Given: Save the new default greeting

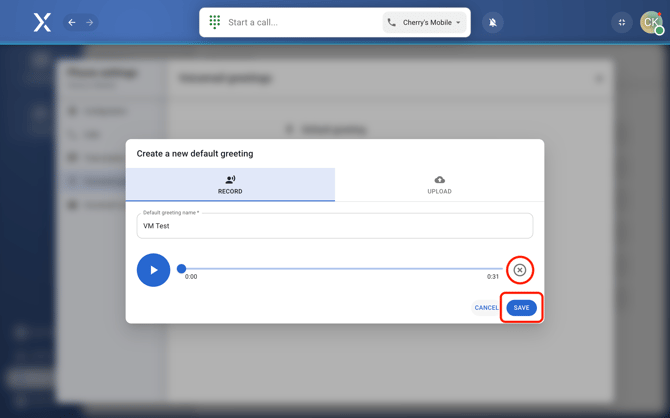Looking at the screenshot, I should click(x=521, y=308).
